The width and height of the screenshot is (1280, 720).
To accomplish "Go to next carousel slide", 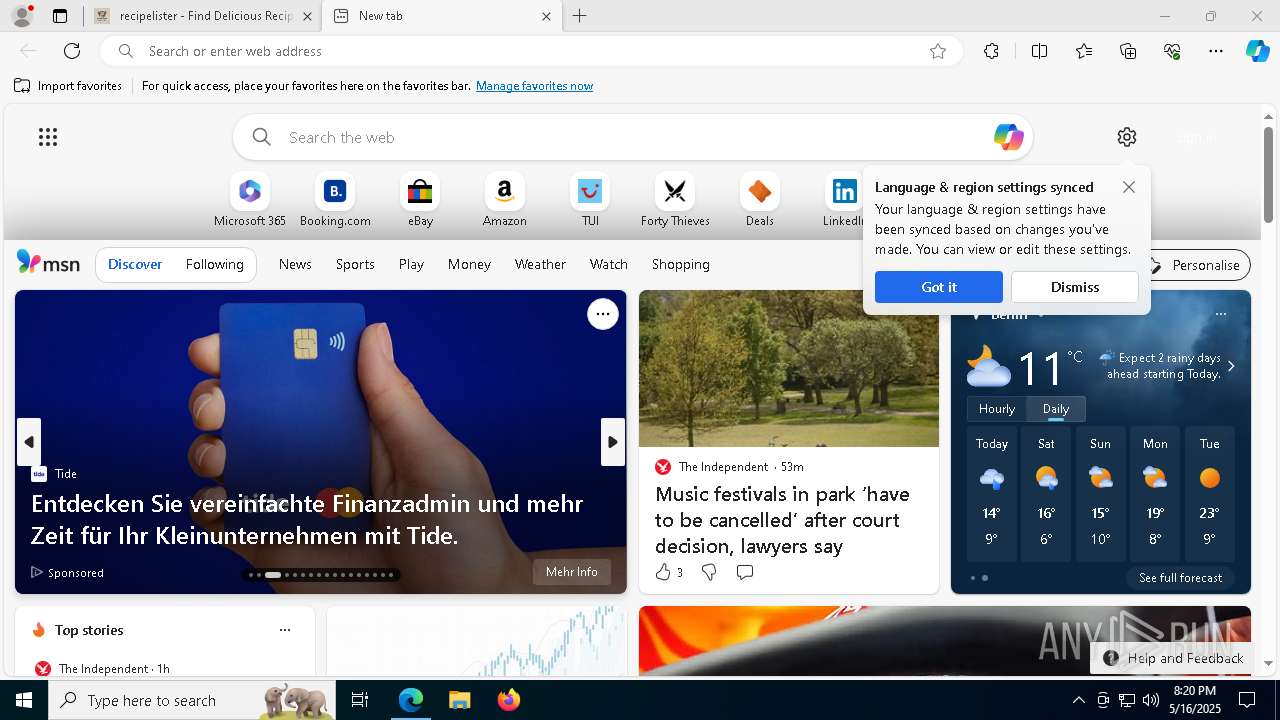I will (x=612, y=442).
